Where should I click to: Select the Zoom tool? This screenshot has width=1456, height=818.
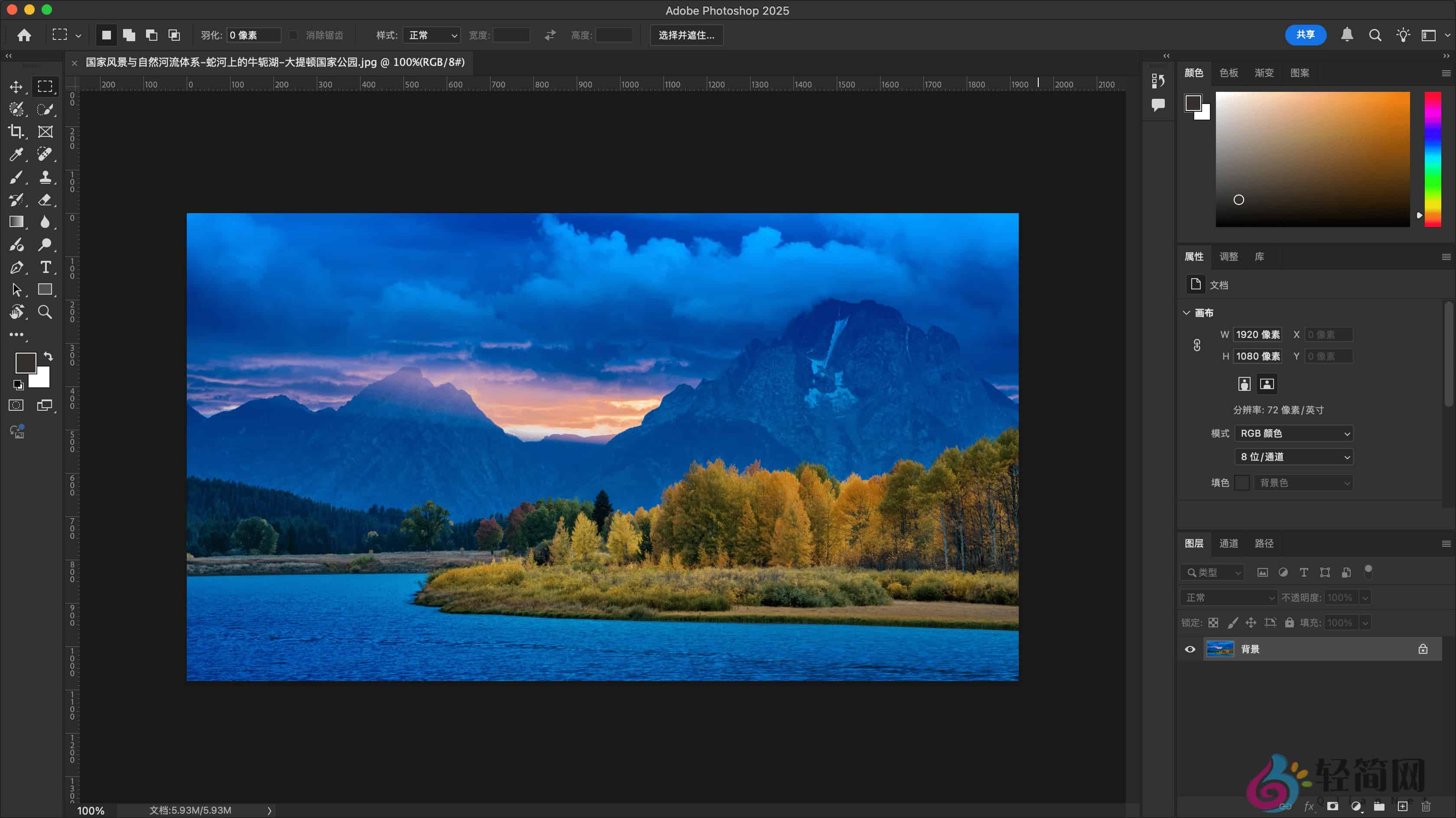coord(46,312)
